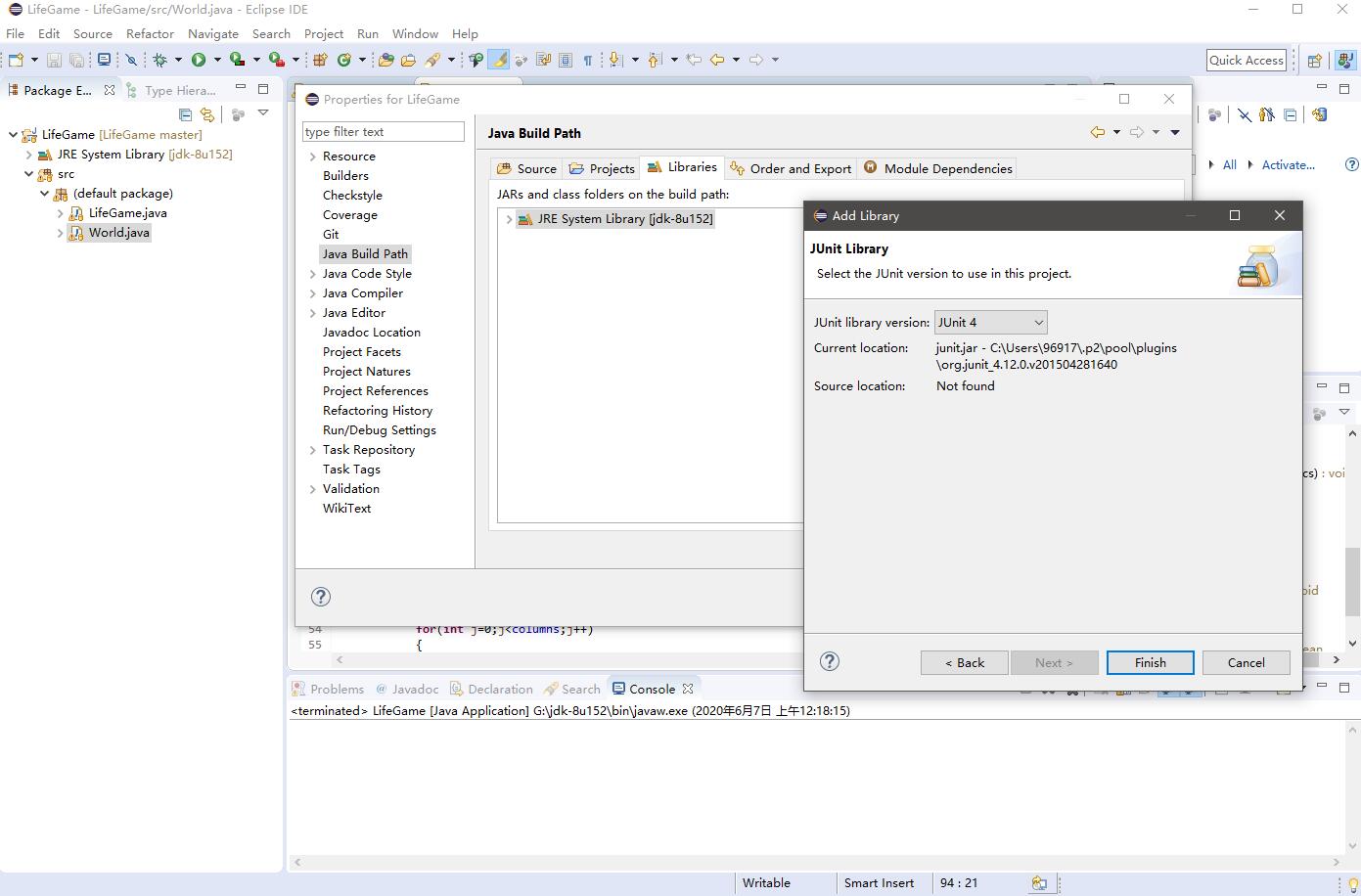1361x896 pixels.
Task: Expand JRE System Library in build path list
Action: click(x=509, y=219)
